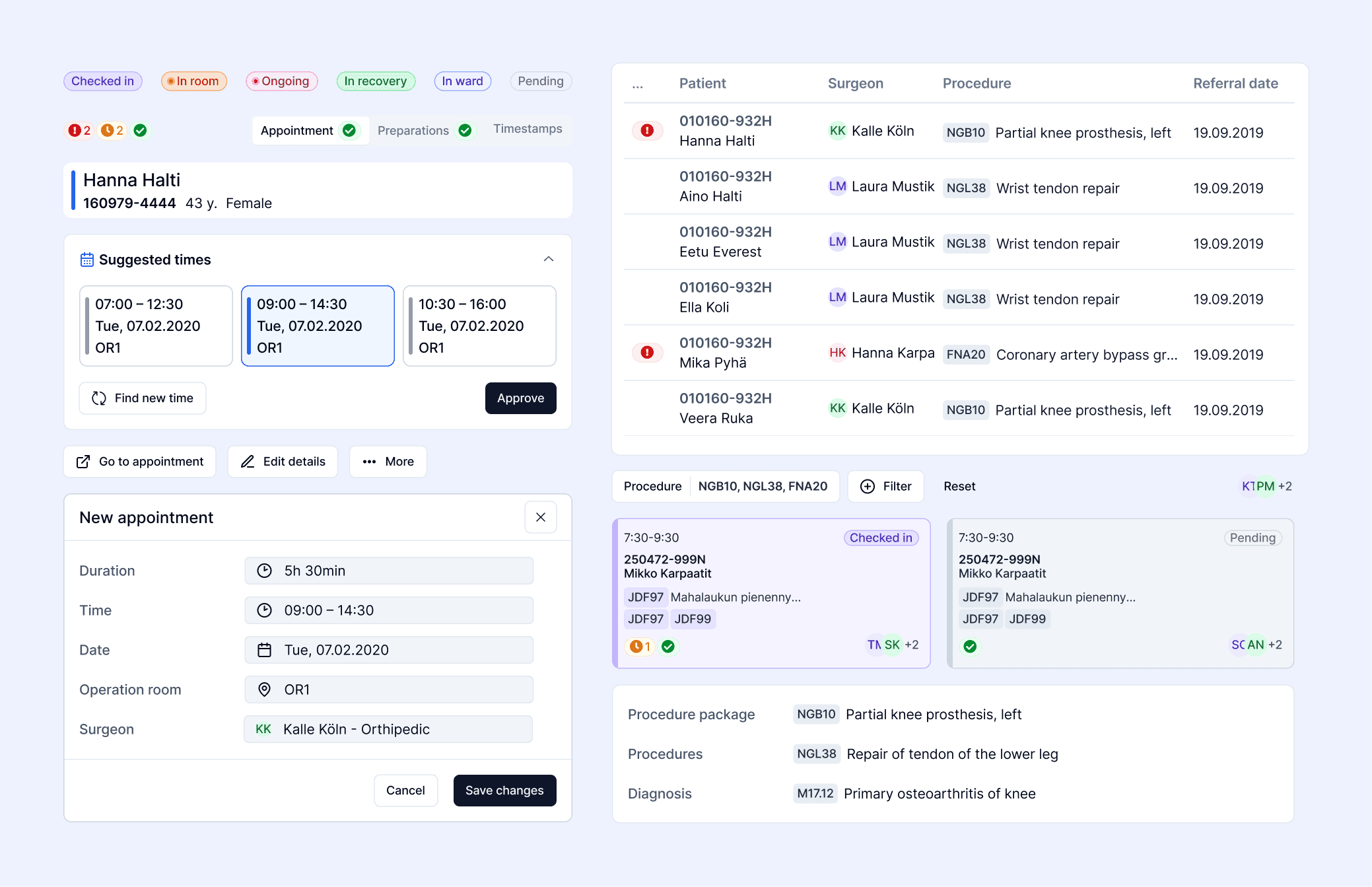1372x887 pixels.
Task: Collapse the Suggested times section
Action: pos(548,259)
